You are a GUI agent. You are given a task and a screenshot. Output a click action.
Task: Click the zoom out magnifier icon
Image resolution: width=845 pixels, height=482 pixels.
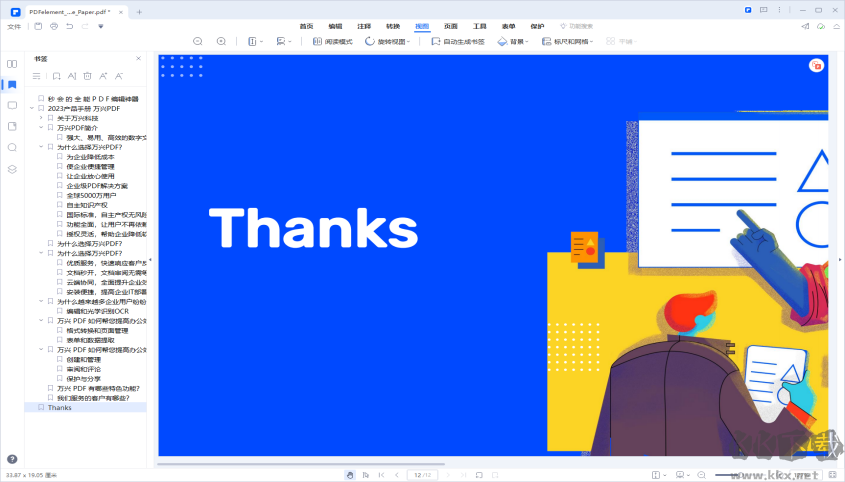[197, 42]
